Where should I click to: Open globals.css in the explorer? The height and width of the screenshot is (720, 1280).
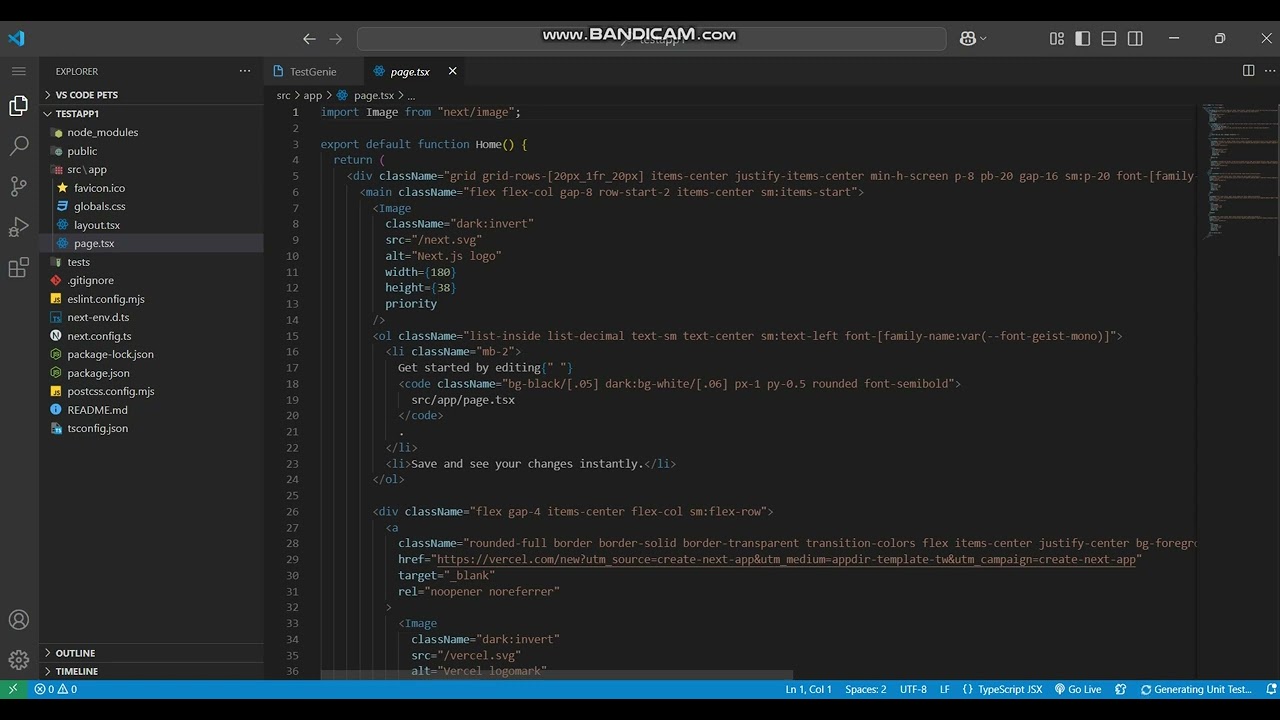(x=151, y=206)
